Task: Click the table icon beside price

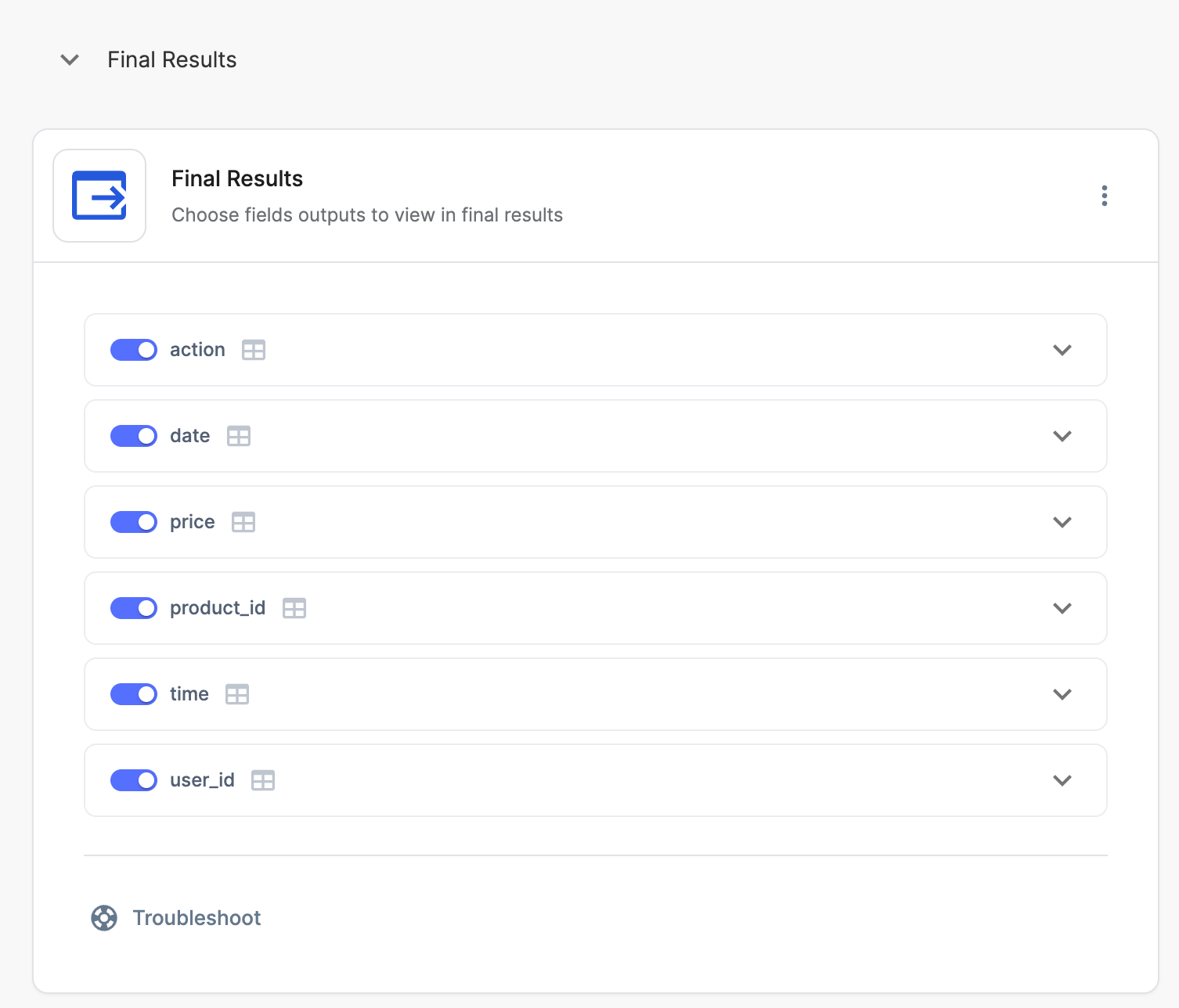Action: 243,522
